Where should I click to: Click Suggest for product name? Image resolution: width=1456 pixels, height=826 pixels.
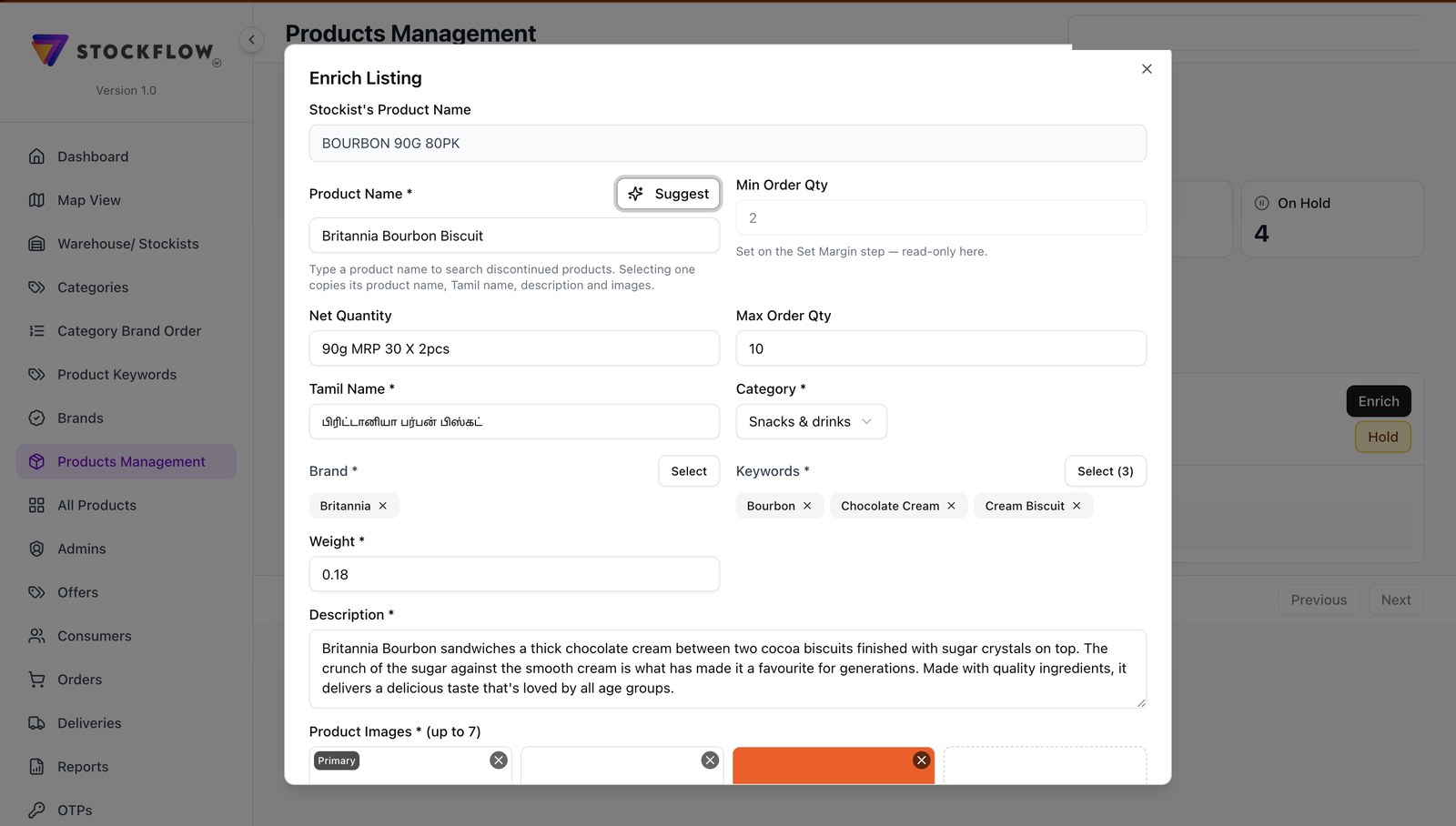pos(668,194)
